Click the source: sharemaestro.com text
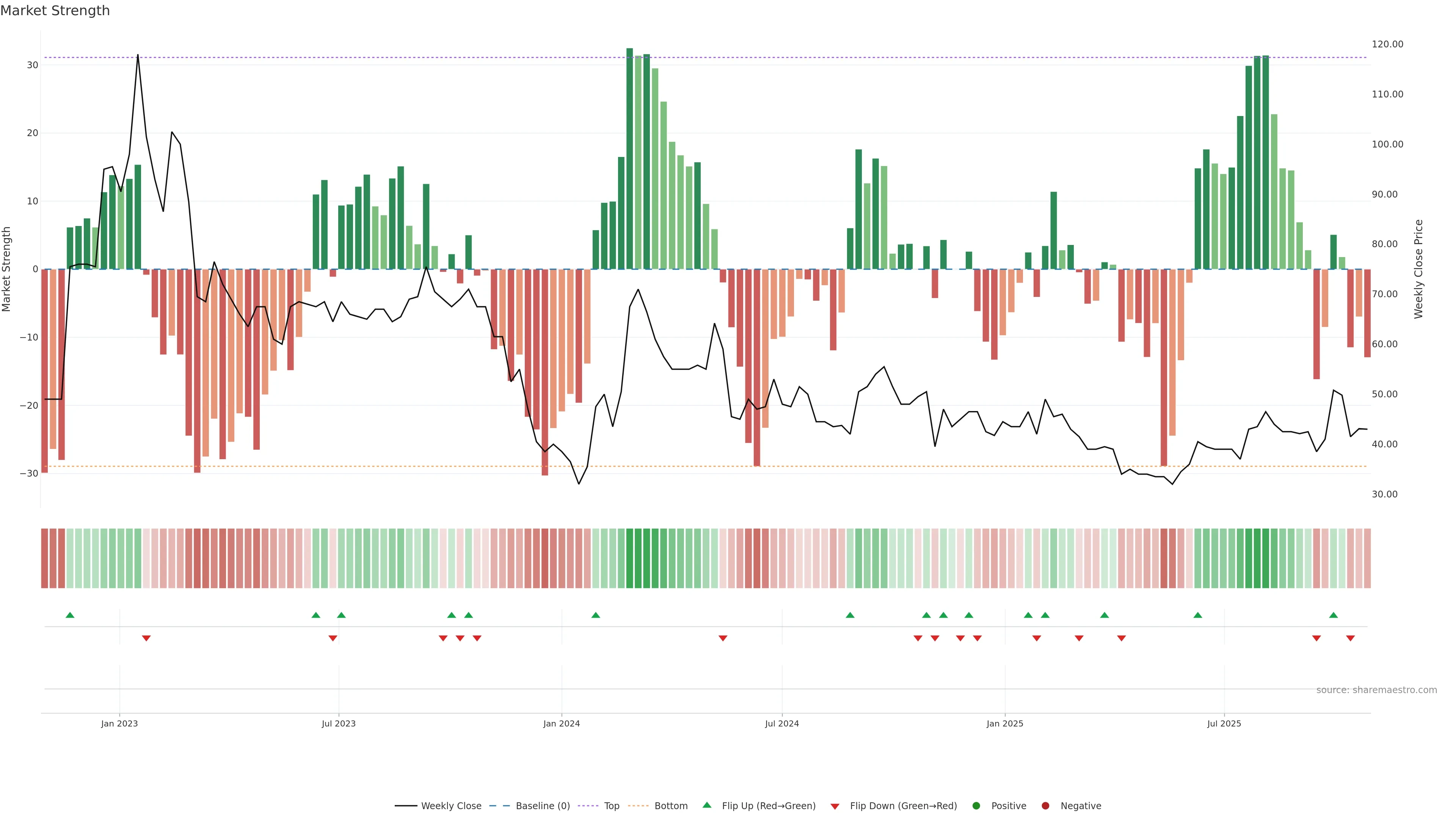 point(1376,690)
